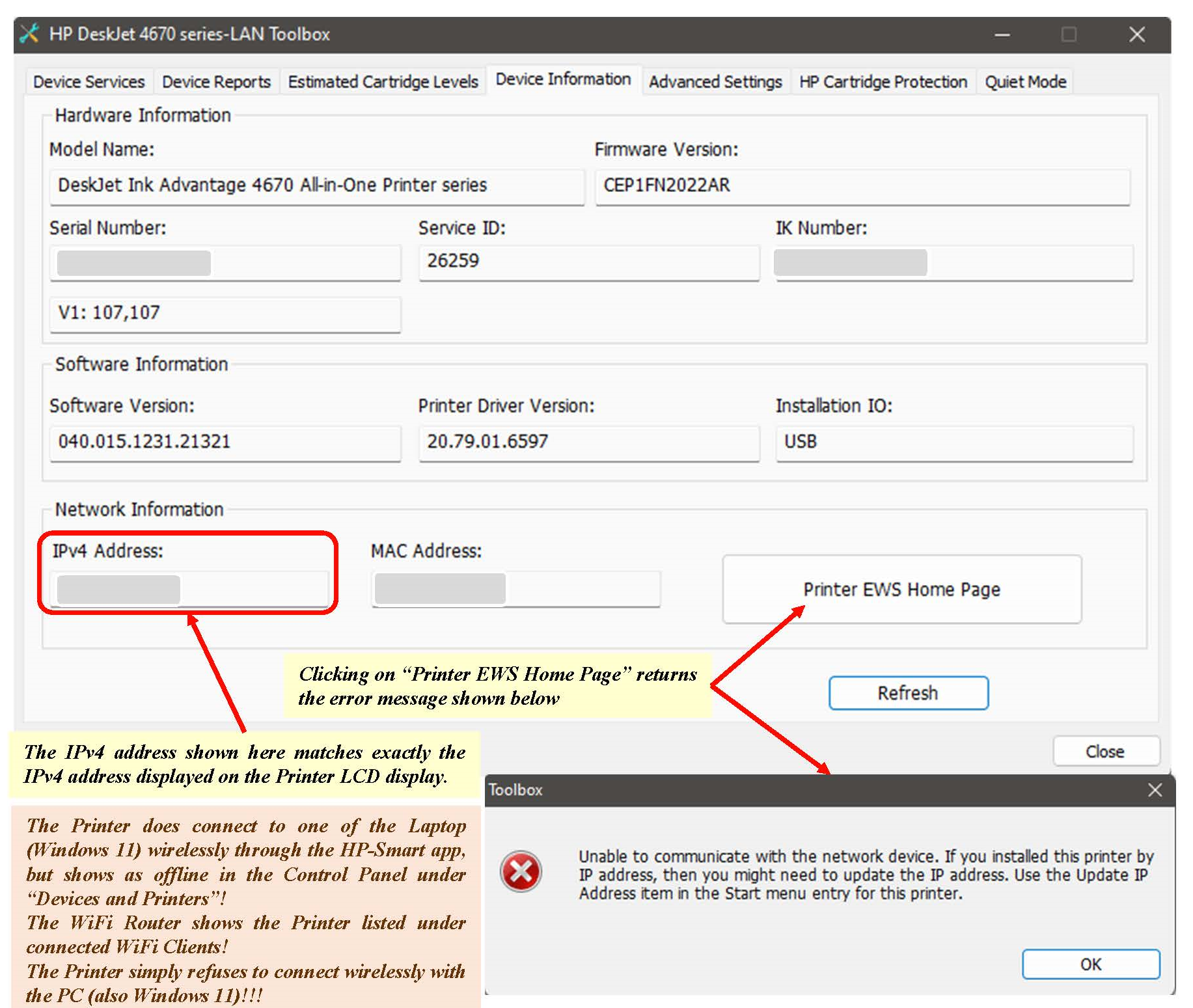Click the field showing V1: 107,107
This screenshot has height=1008, width=1193.
pos(225,315)
